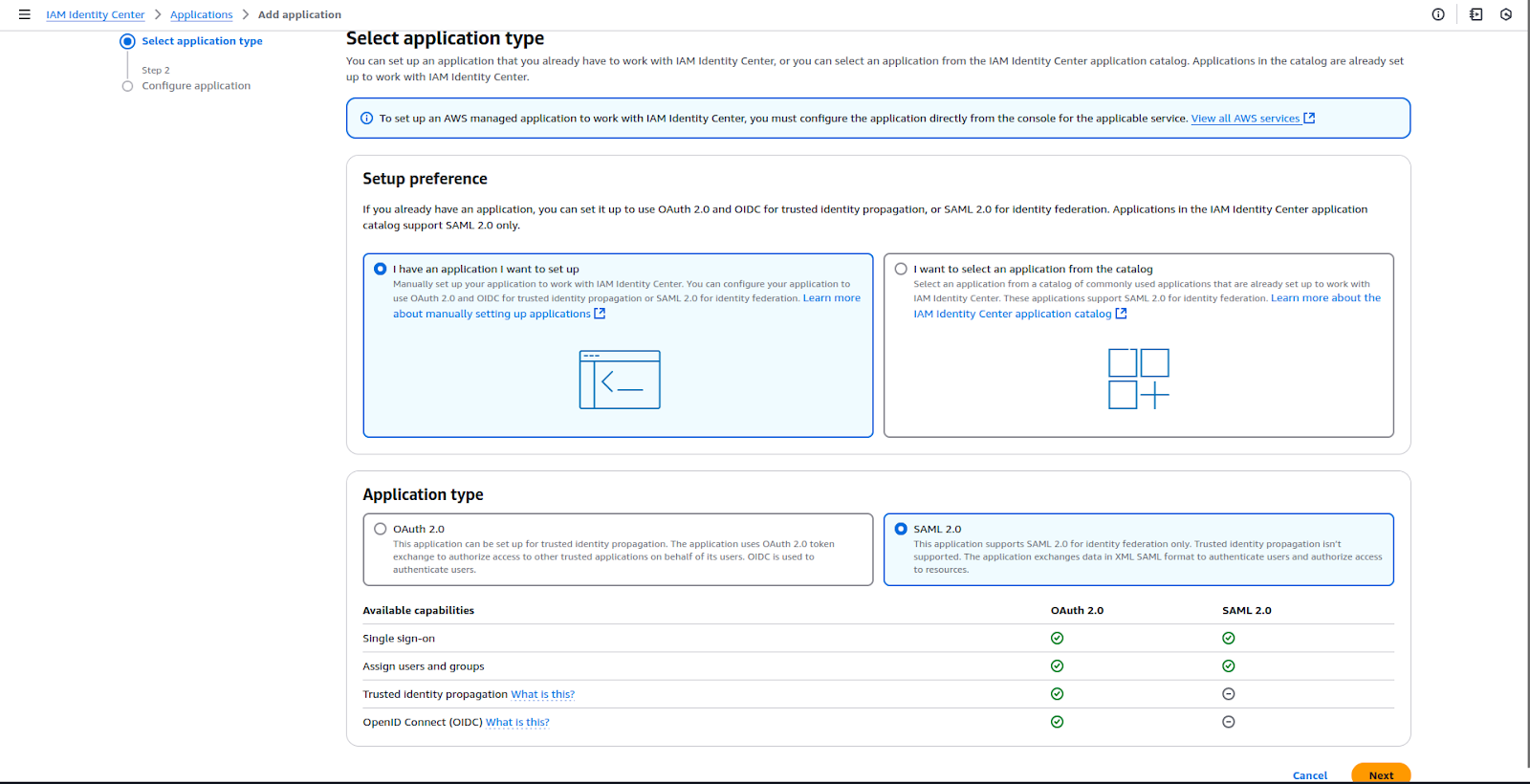Click the 'Setup preference' heading
The image size is (1530, 784).
click(425, 179)
